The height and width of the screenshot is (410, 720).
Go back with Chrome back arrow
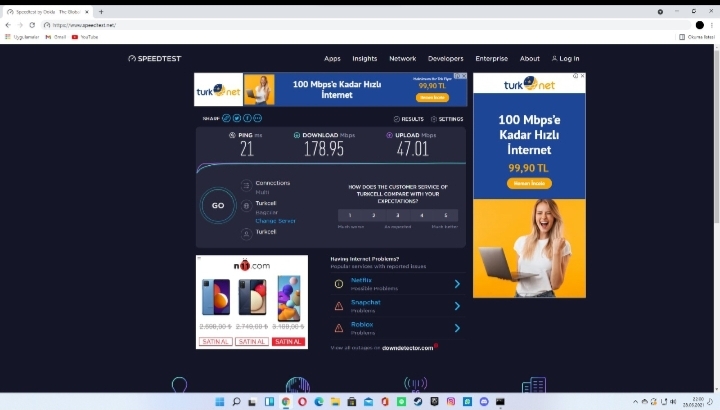point(8,25)
